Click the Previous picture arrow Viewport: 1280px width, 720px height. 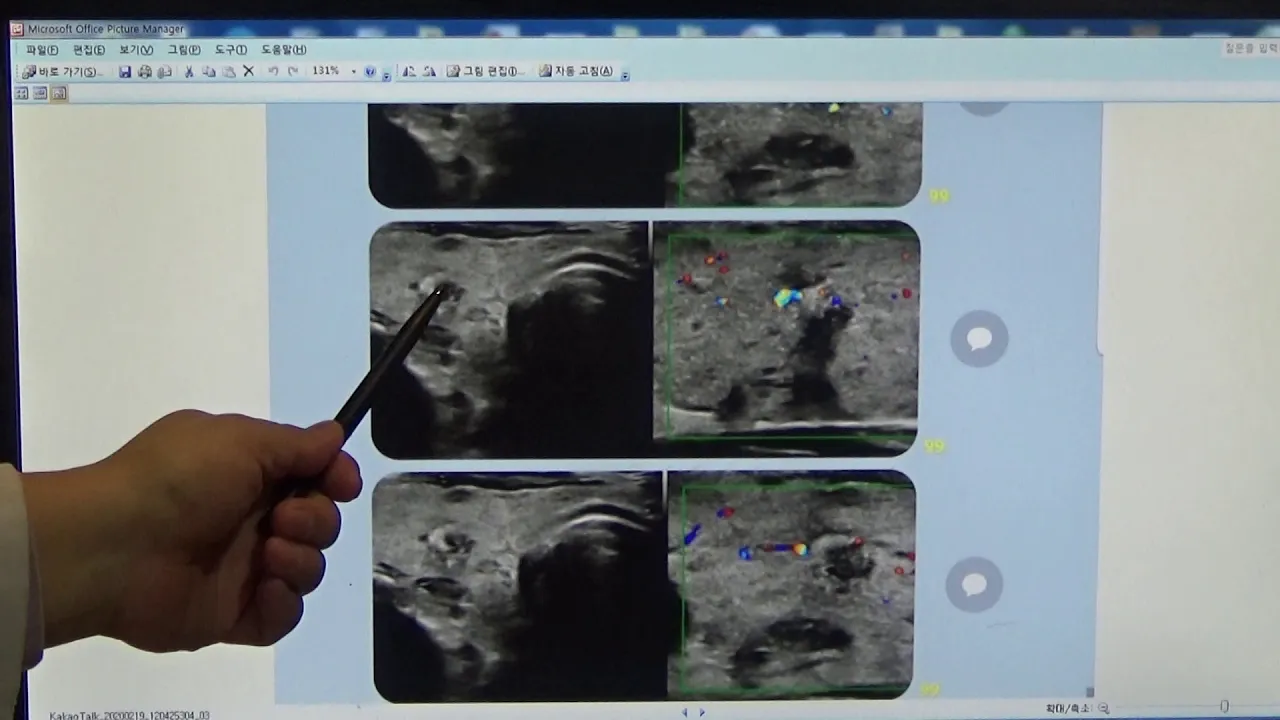[x=685, y=712]
